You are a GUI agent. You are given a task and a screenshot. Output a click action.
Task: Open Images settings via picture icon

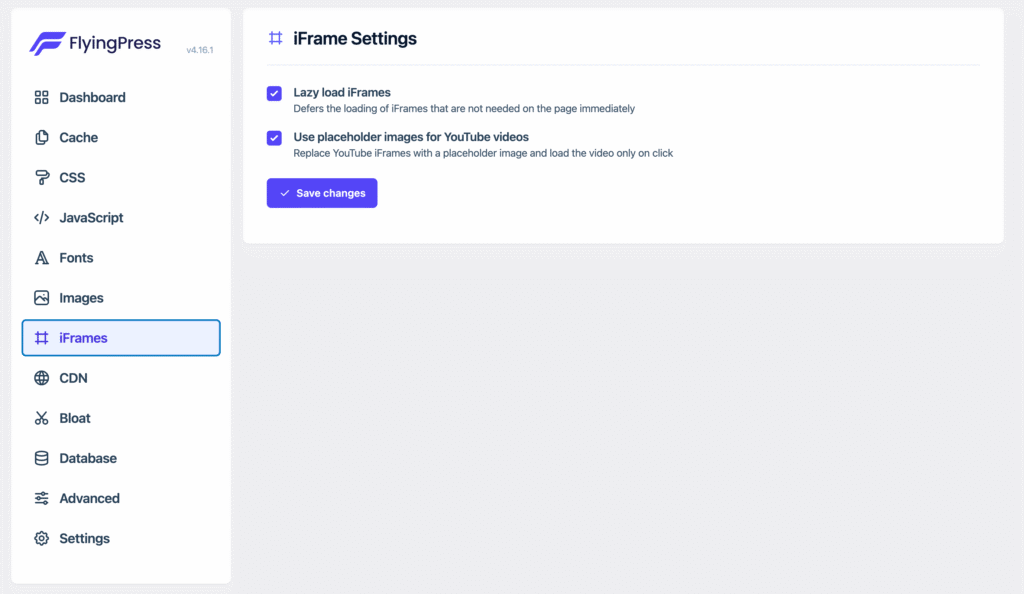pyautogui.click(x=41, y=297)
